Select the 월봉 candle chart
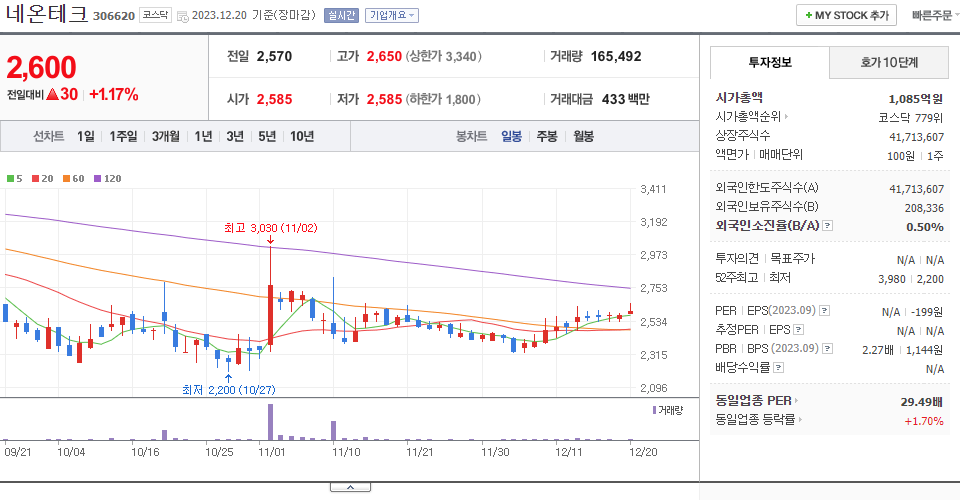 coord(583,136)
